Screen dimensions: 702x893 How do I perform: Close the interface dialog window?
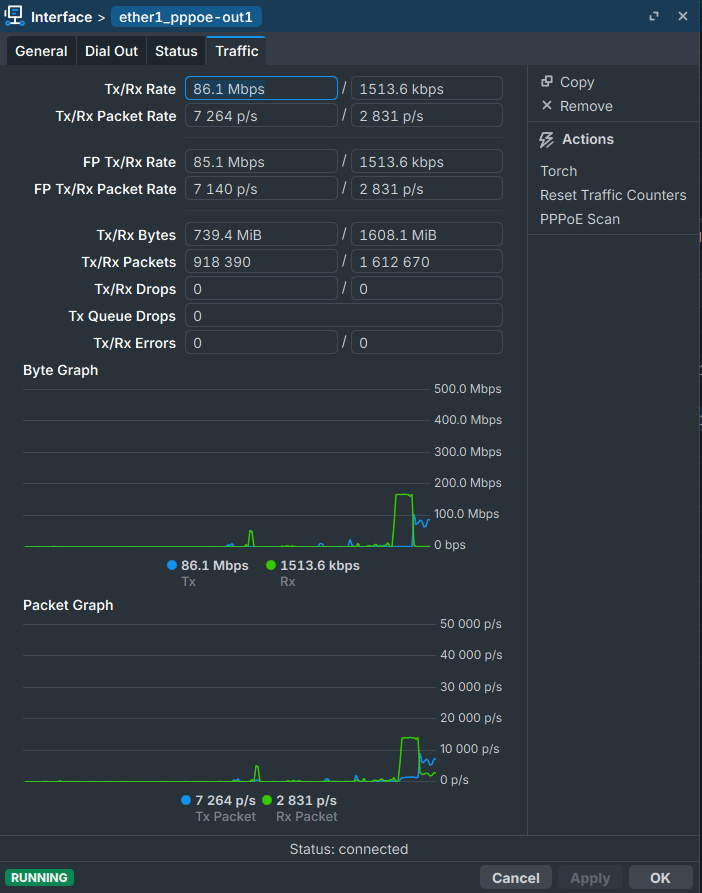pyautogui.click(x=683, y=17)
